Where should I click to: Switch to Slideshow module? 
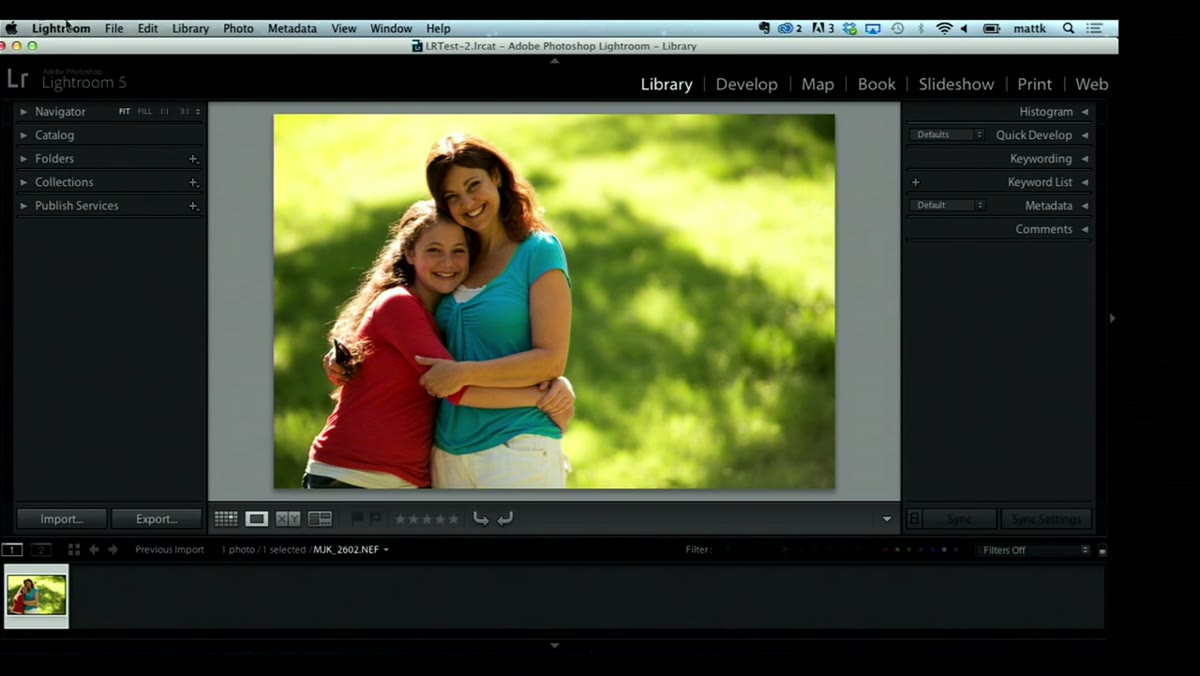pyautogui.click(x=956, y=84)
